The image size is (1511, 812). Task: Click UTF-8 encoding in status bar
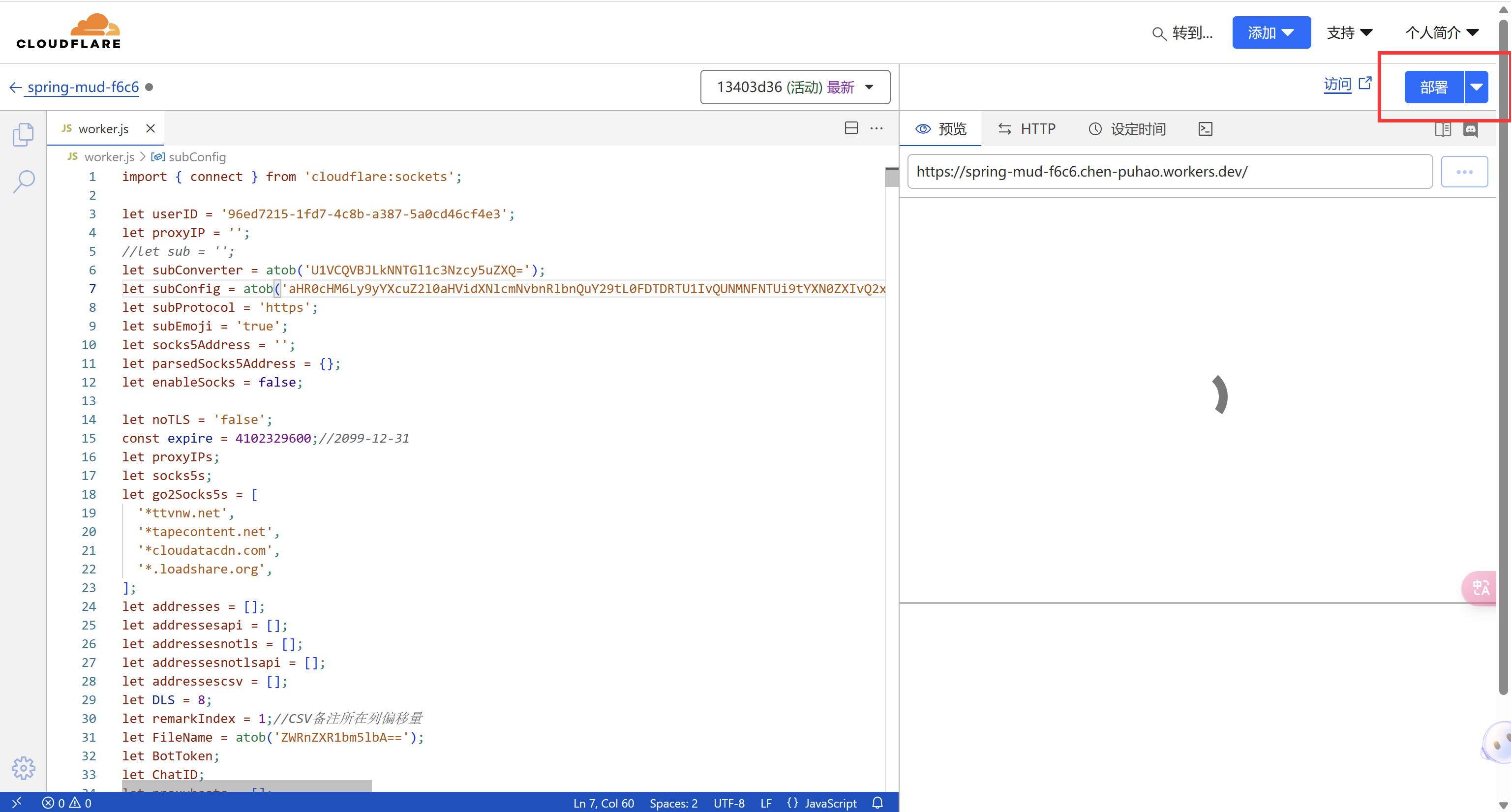pos(729,803)
